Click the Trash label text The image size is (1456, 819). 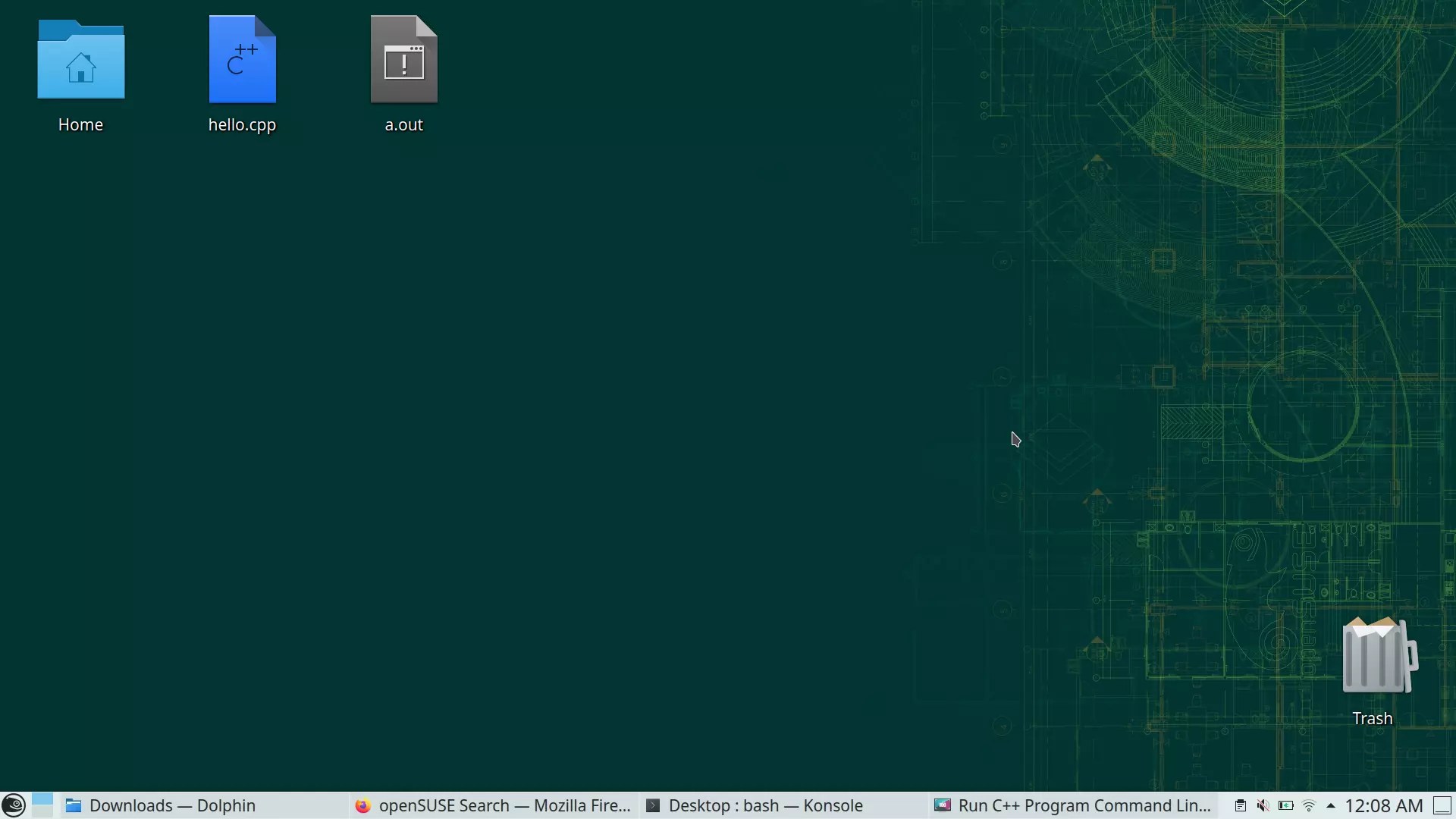click(1372, 719)
